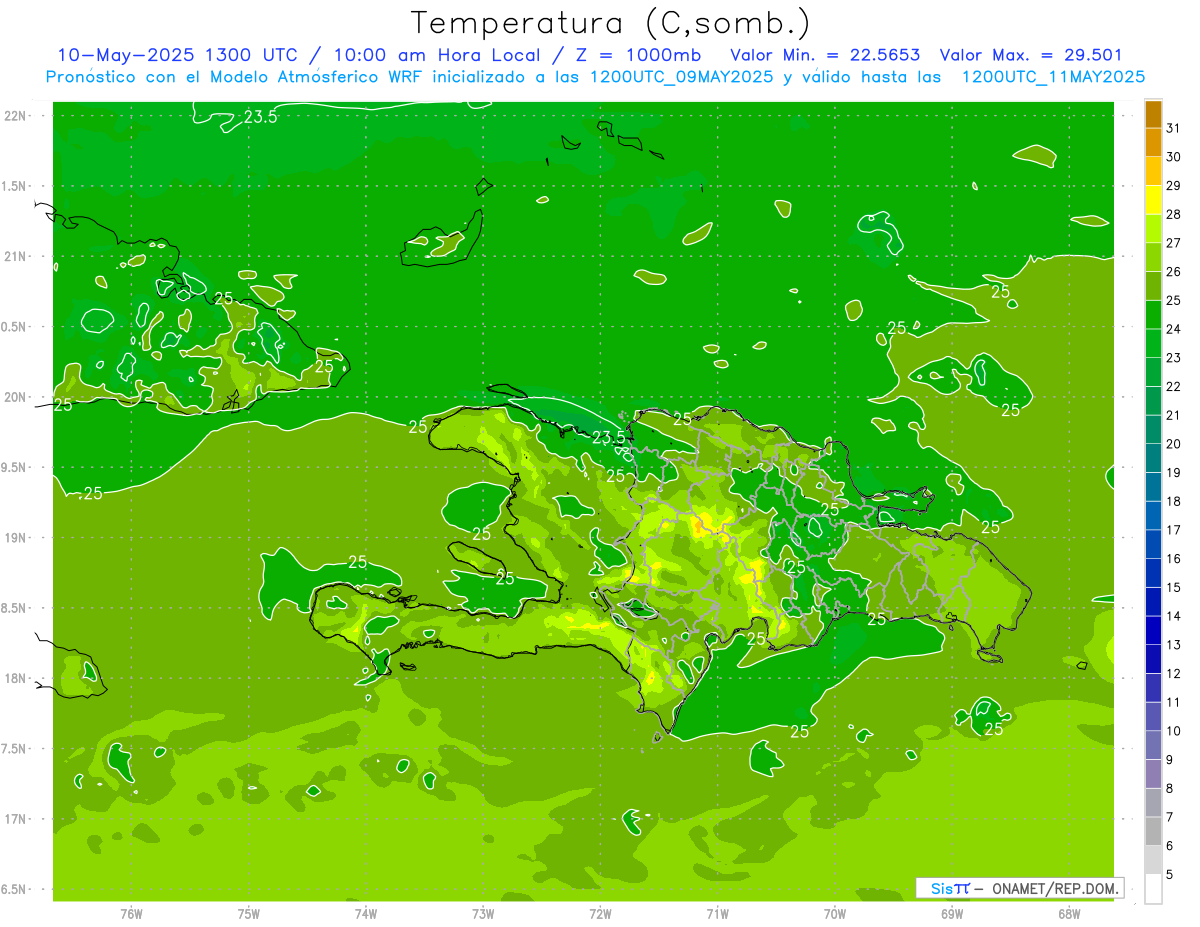Click legend value 27
Image resolution: width=1200 pixels, height=927 pixels.
[1174, 243]
